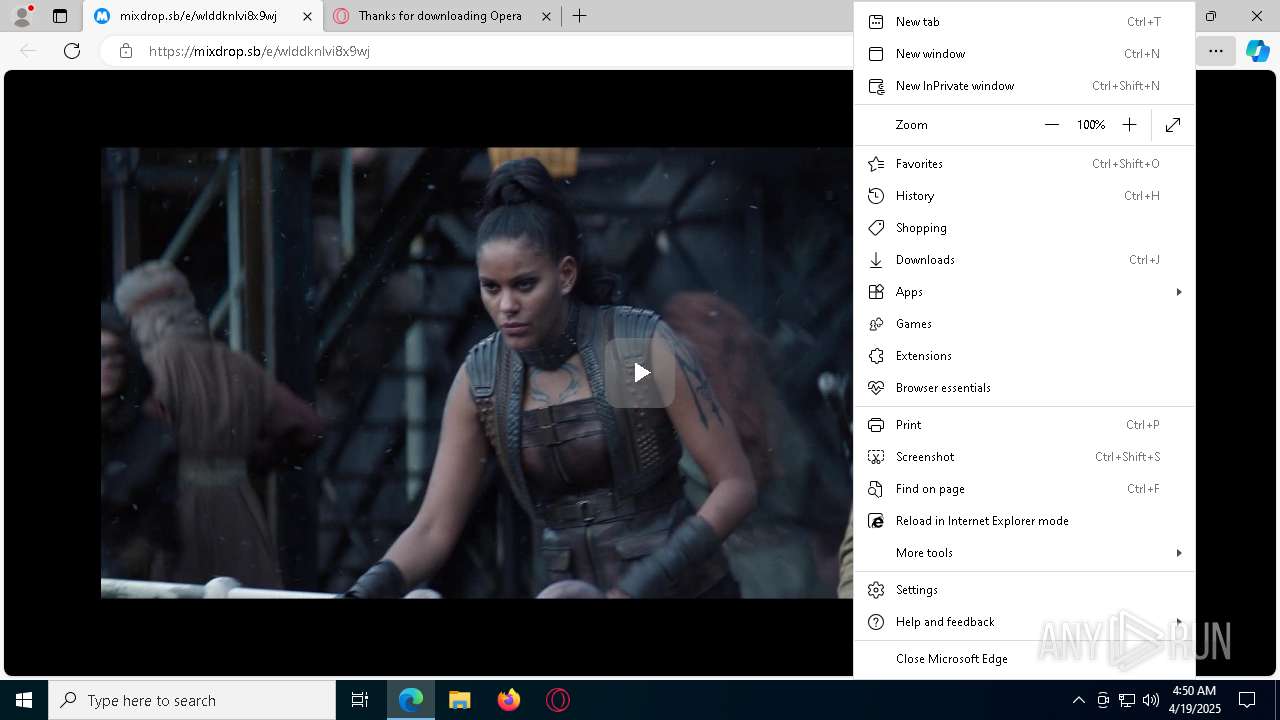Click the taskbar search box
This screenshot has height=720, width=1280.
pyautogui.click(x=192, y=700)
